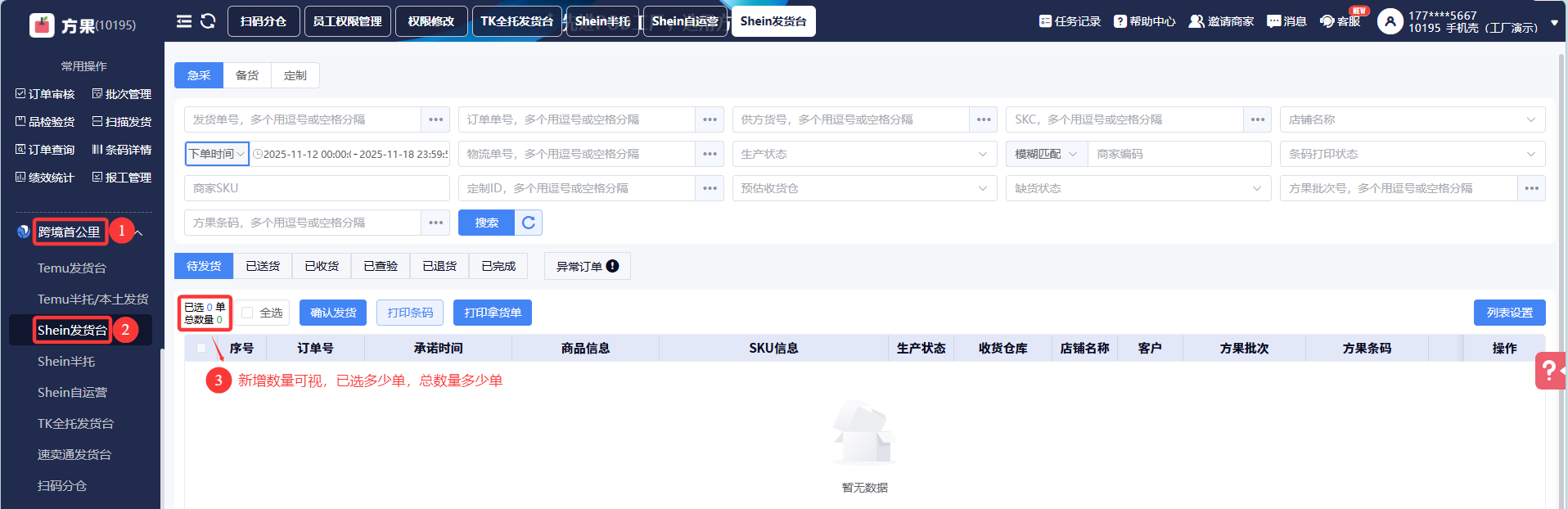The image size is (1568, 509).
Task: Click the red floating help question icon
Action: click(1549, 371)
